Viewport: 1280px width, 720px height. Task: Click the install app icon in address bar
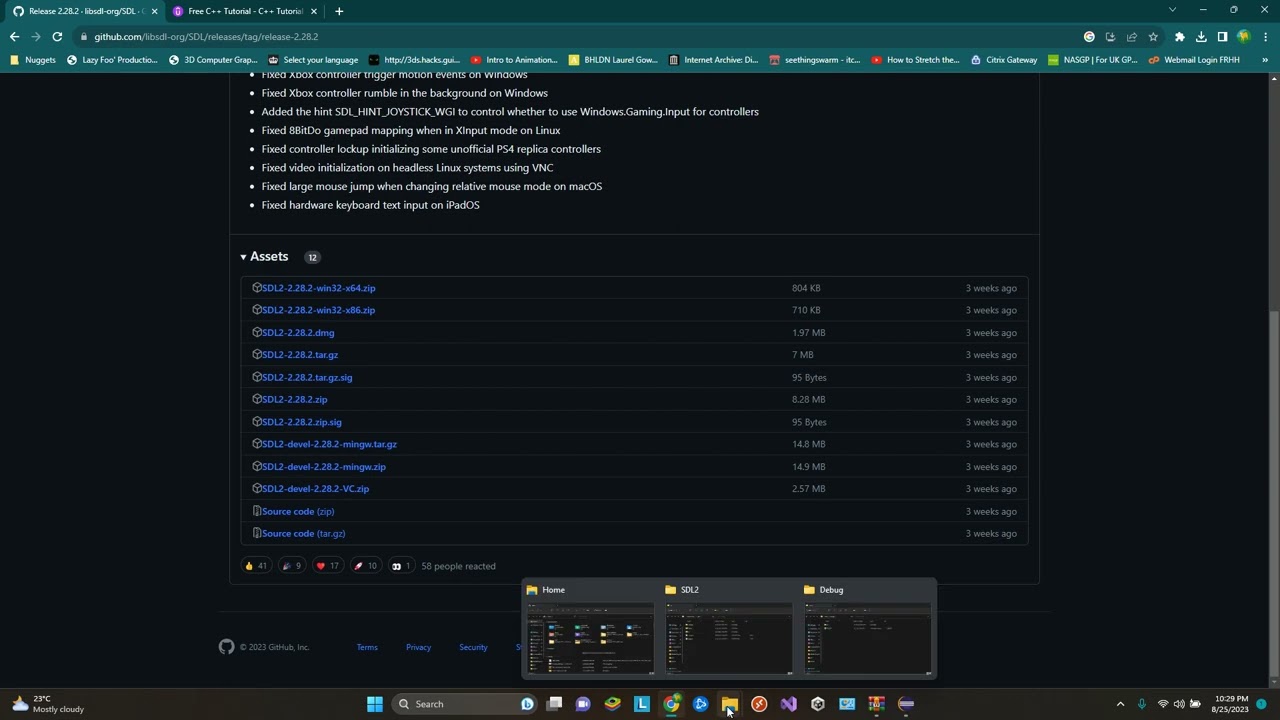click(x=1110, y=37)
